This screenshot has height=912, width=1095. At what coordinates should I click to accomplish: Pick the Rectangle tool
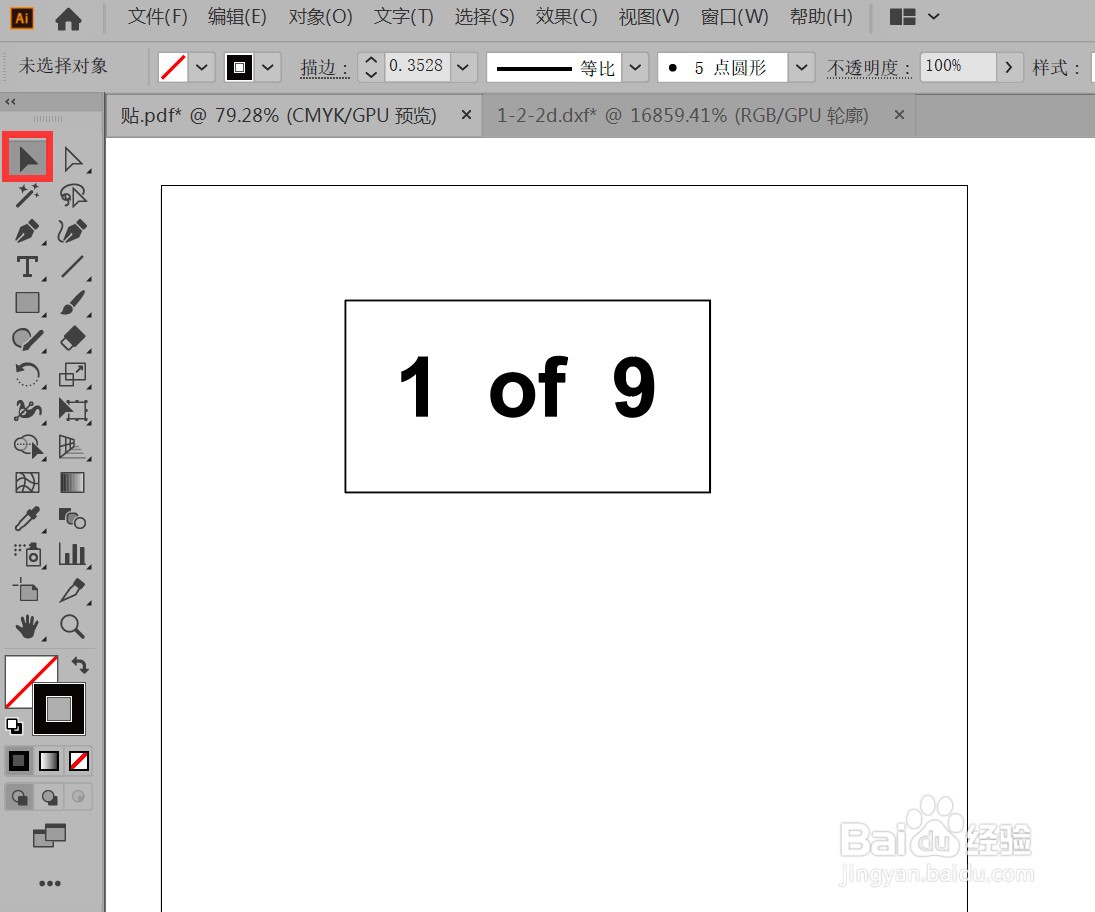point(28,303)
